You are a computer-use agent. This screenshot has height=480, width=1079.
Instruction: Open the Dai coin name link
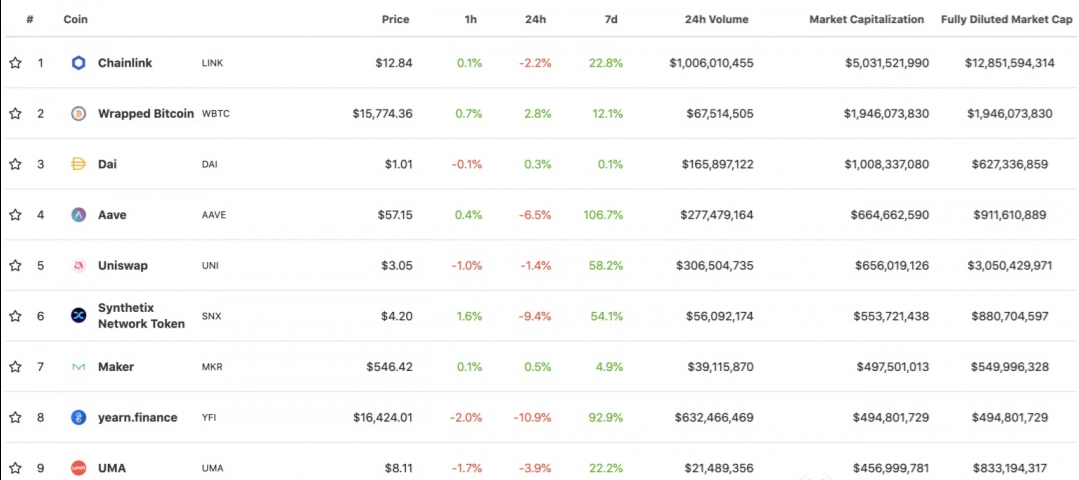pyautogui.click(x=107, y=164)
